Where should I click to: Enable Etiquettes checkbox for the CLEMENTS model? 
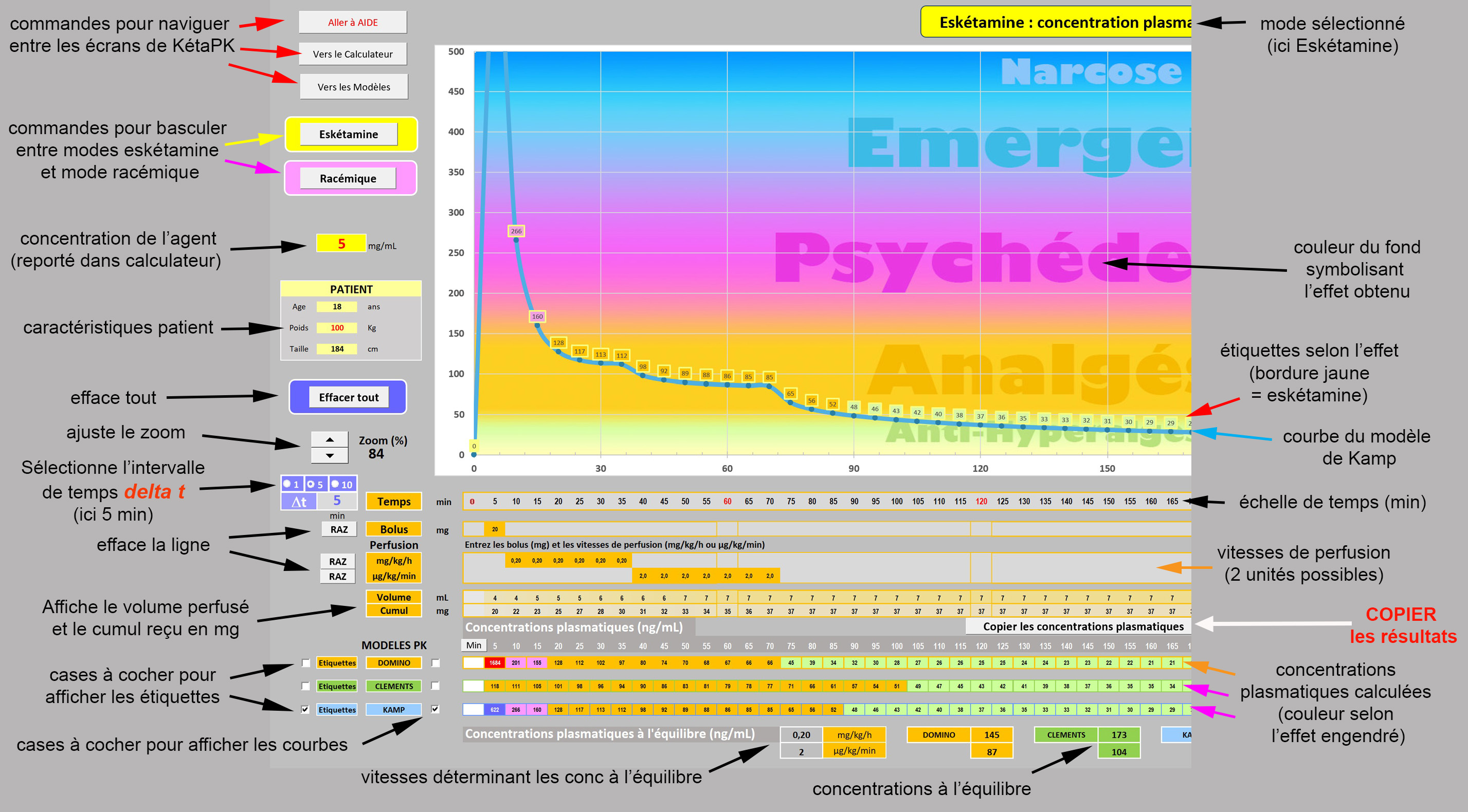point(306,686)
